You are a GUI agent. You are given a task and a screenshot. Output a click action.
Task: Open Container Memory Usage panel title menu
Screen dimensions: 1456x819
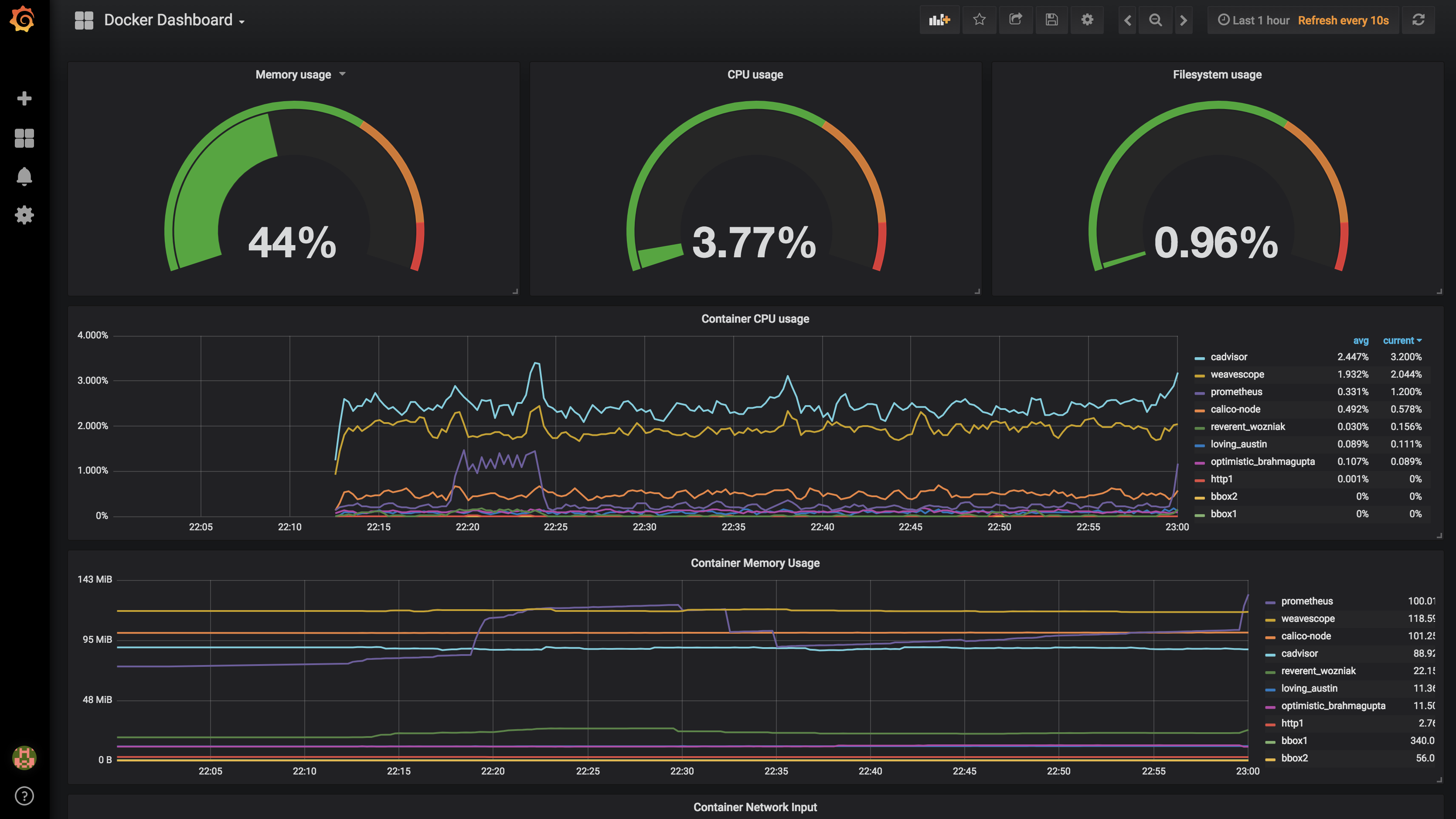click(755, 563)
